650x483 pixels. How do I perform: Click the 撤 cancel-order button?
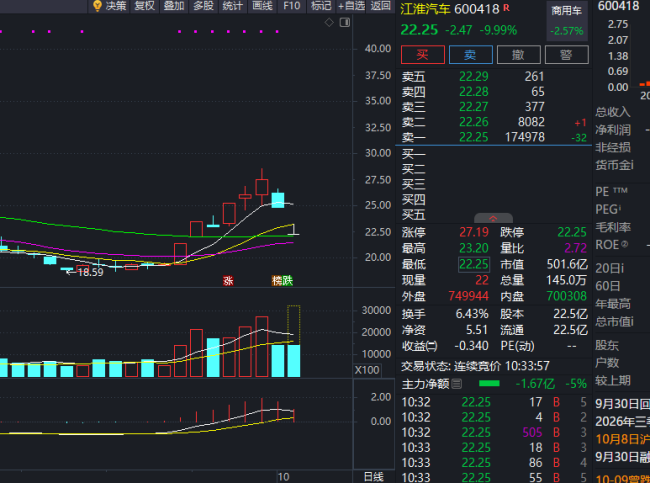(519, 54)
